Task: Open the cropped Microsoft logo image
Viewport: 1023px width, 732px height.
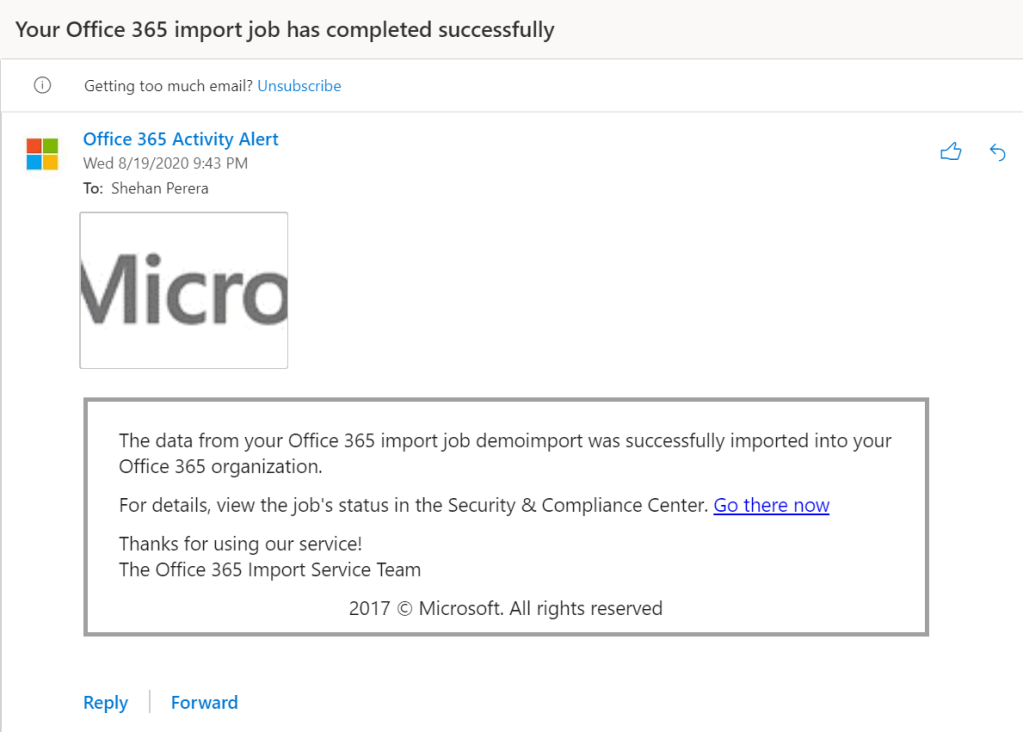Action: (x=184, y=290)
